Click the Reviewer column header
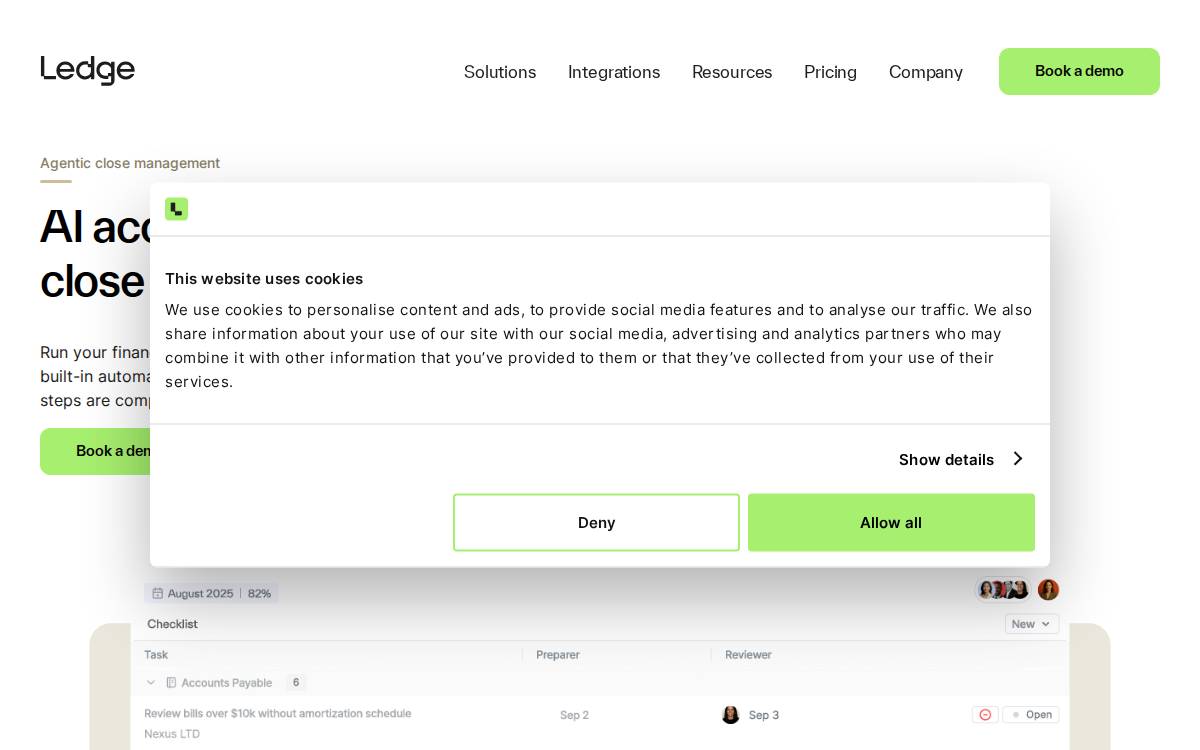The width and height of the screenshot is (1200, 750). tap(748, 655)
